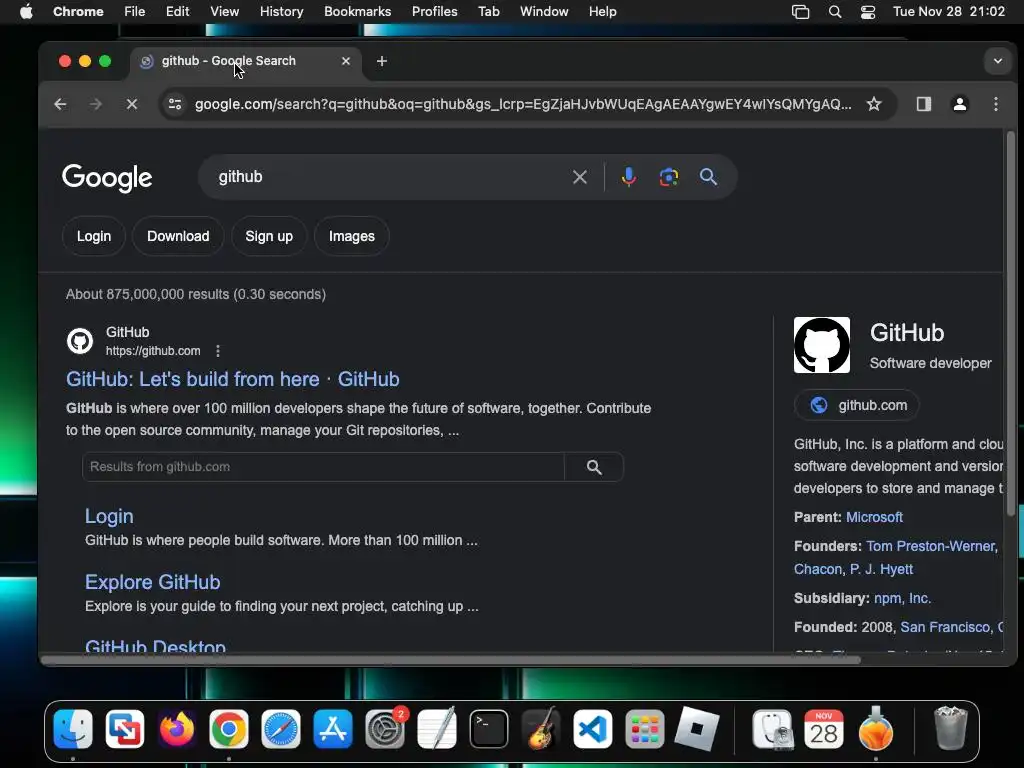Open the Apple menu
The width and height of the screenshot is (1024, 768).
click(x=26, y=12)
